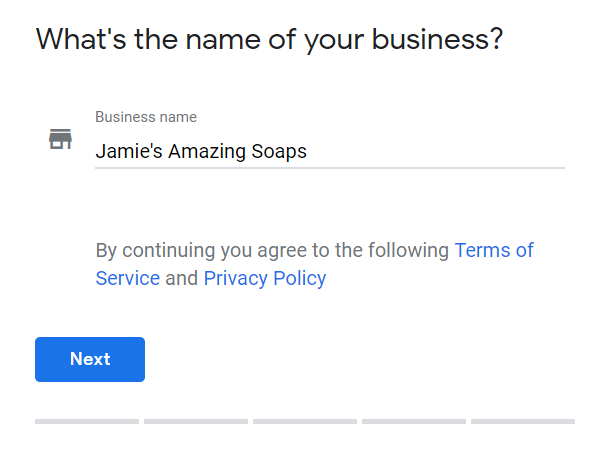
Task: Click the word "Service" in the link
Action: coord(127,278)
